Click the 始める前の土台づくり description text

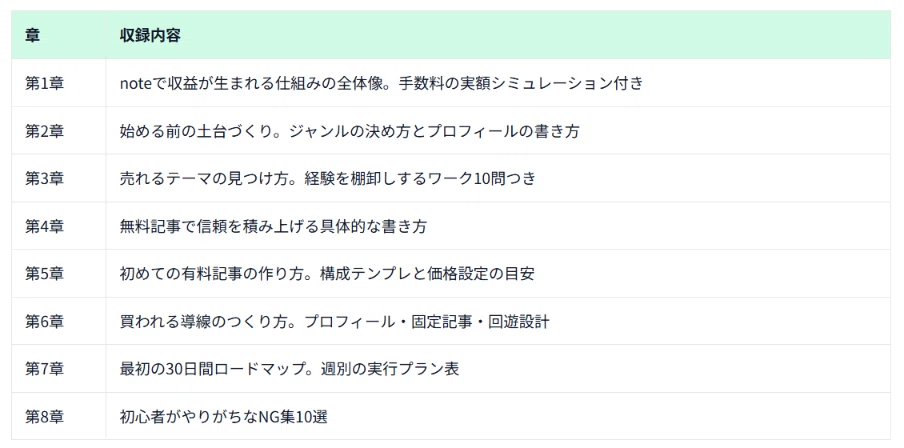(x=349, y=131)
